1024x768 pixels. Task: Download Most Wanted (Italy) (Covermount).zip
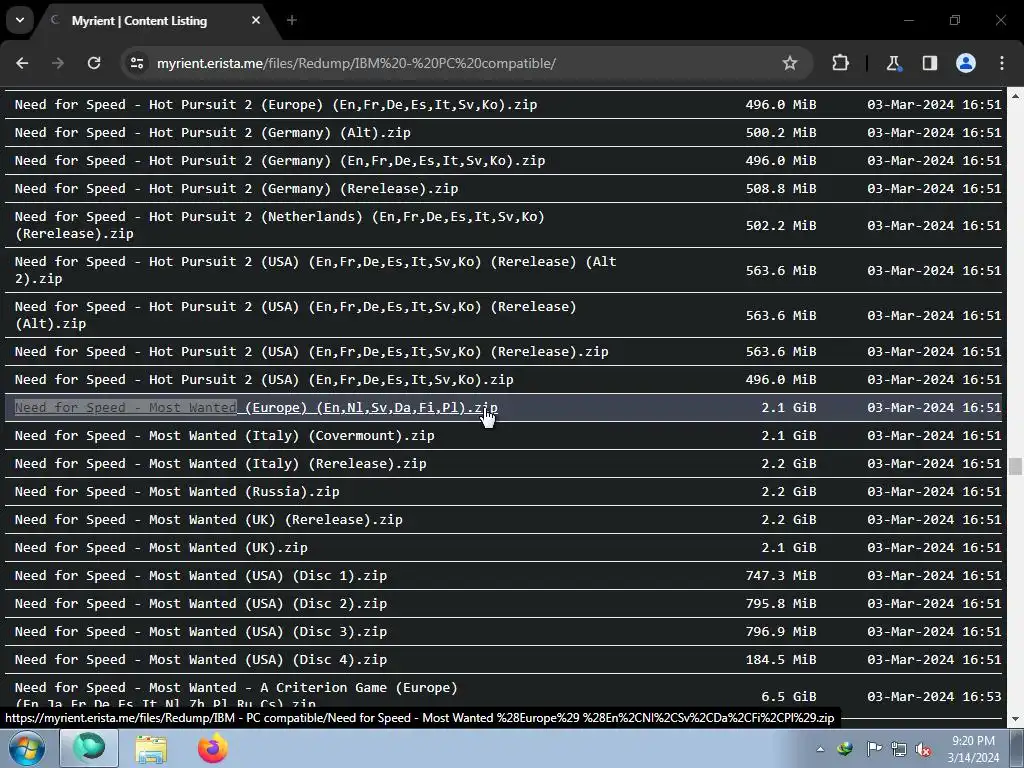coord(224,436)
